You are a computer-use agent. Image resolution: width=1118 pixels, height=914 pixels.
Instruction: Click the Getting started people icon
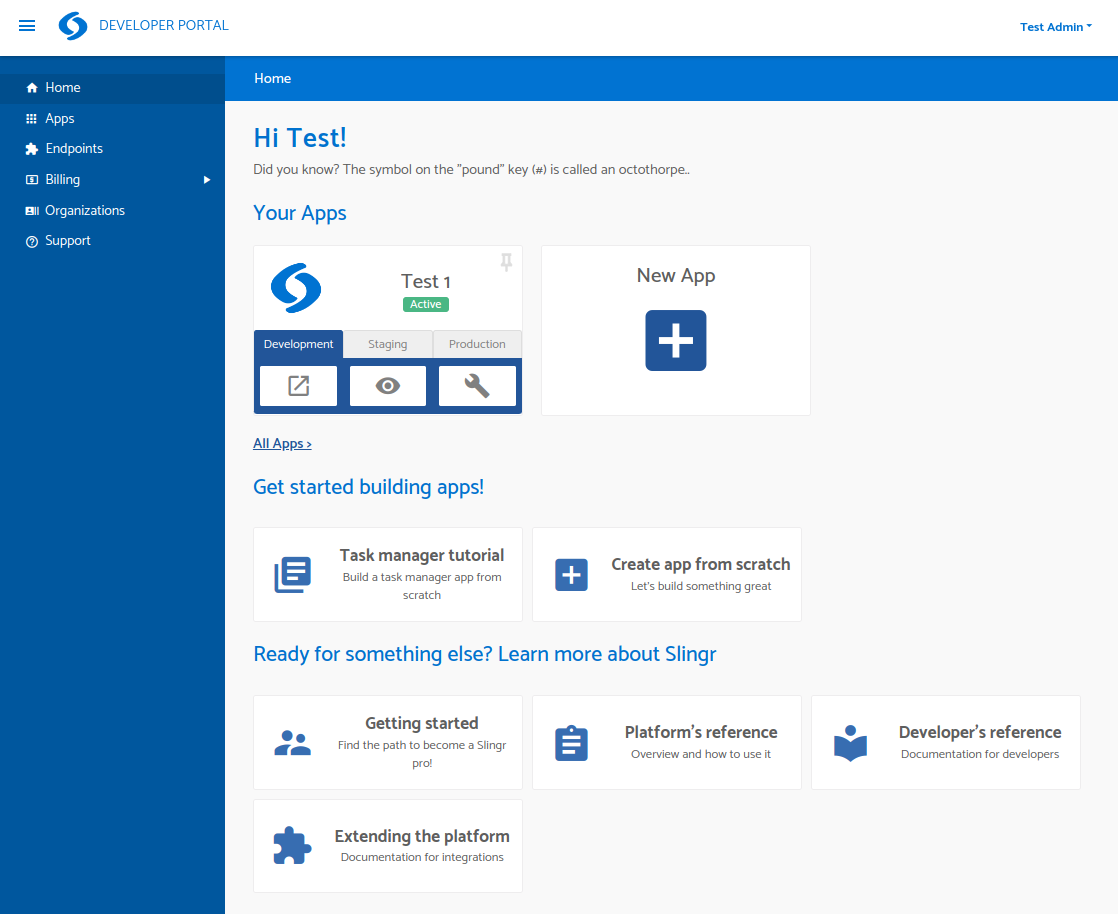292,743
